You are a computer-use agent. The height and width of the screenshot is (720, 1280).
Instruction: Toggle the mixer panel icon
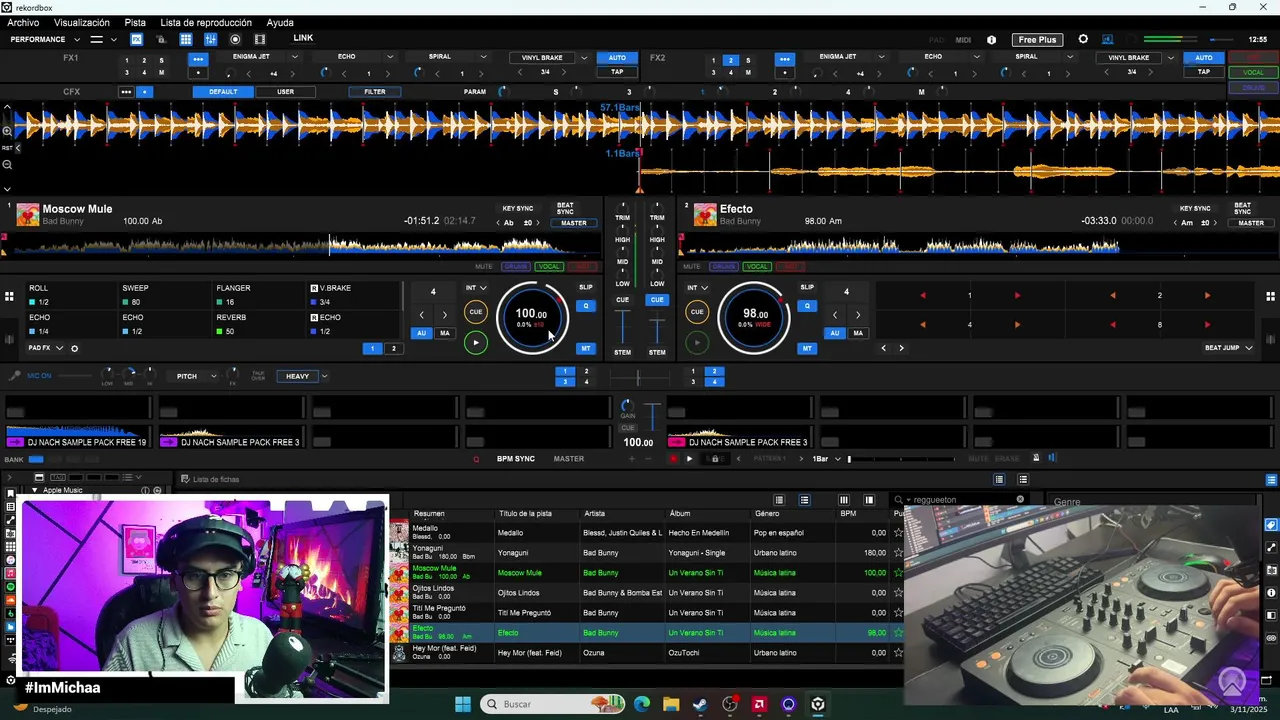pos(210,39)
